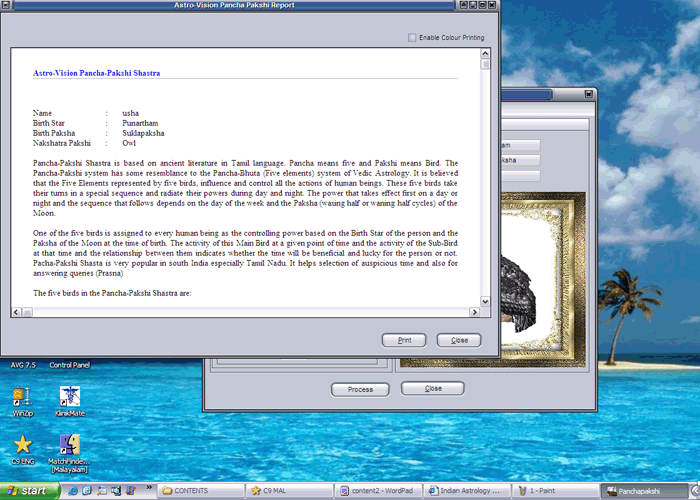Click the Nakshatra Pakshi value 'Owl'
The image size is (700, 500).
129,143
